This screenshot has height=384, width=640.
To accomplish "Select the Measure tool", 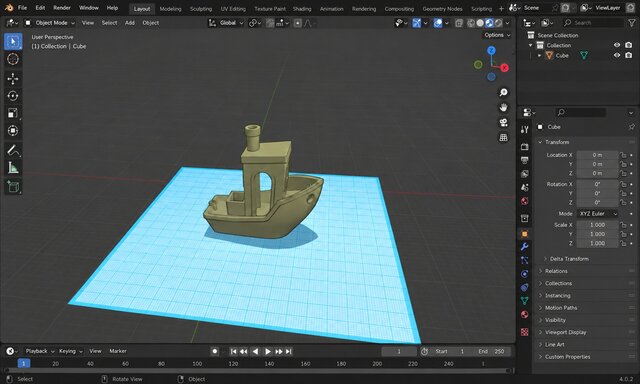I will coord(13,168).
